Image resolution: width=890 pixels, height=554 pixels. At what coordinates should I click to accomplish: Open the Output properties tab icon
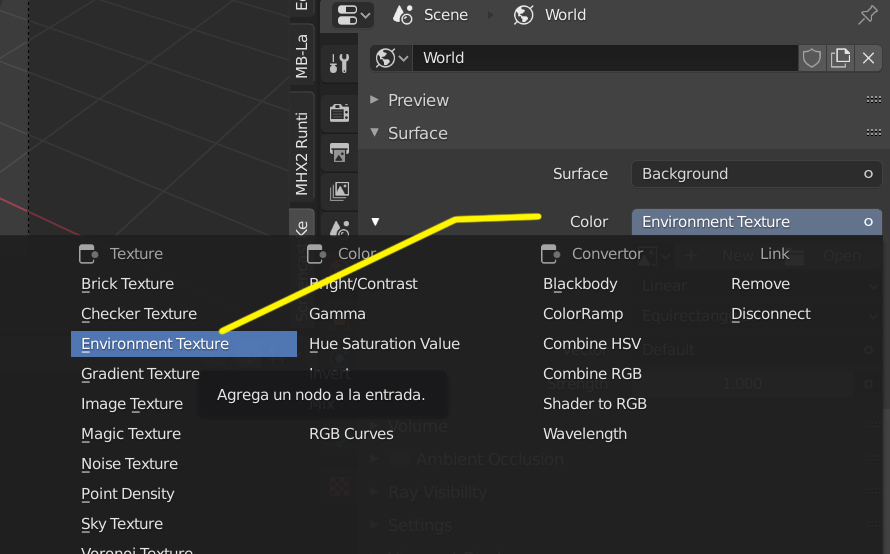tap(340, 152)
